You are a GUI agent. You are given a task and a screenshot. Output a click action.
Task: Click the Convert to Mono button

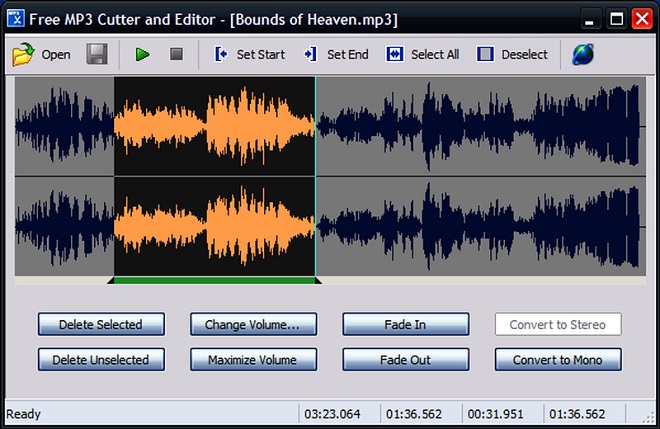pyautogui.click(x=558, y=360)
